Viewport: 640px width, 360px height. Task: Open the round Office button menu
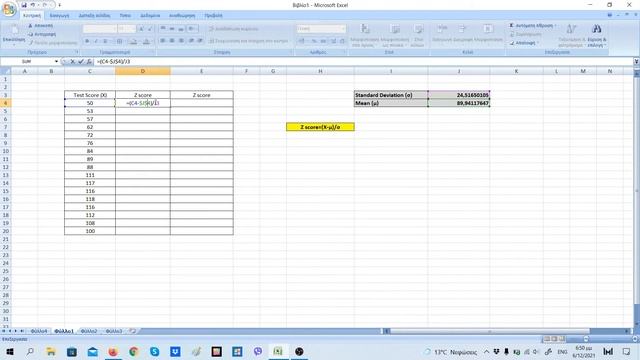[x=9, y=9]
